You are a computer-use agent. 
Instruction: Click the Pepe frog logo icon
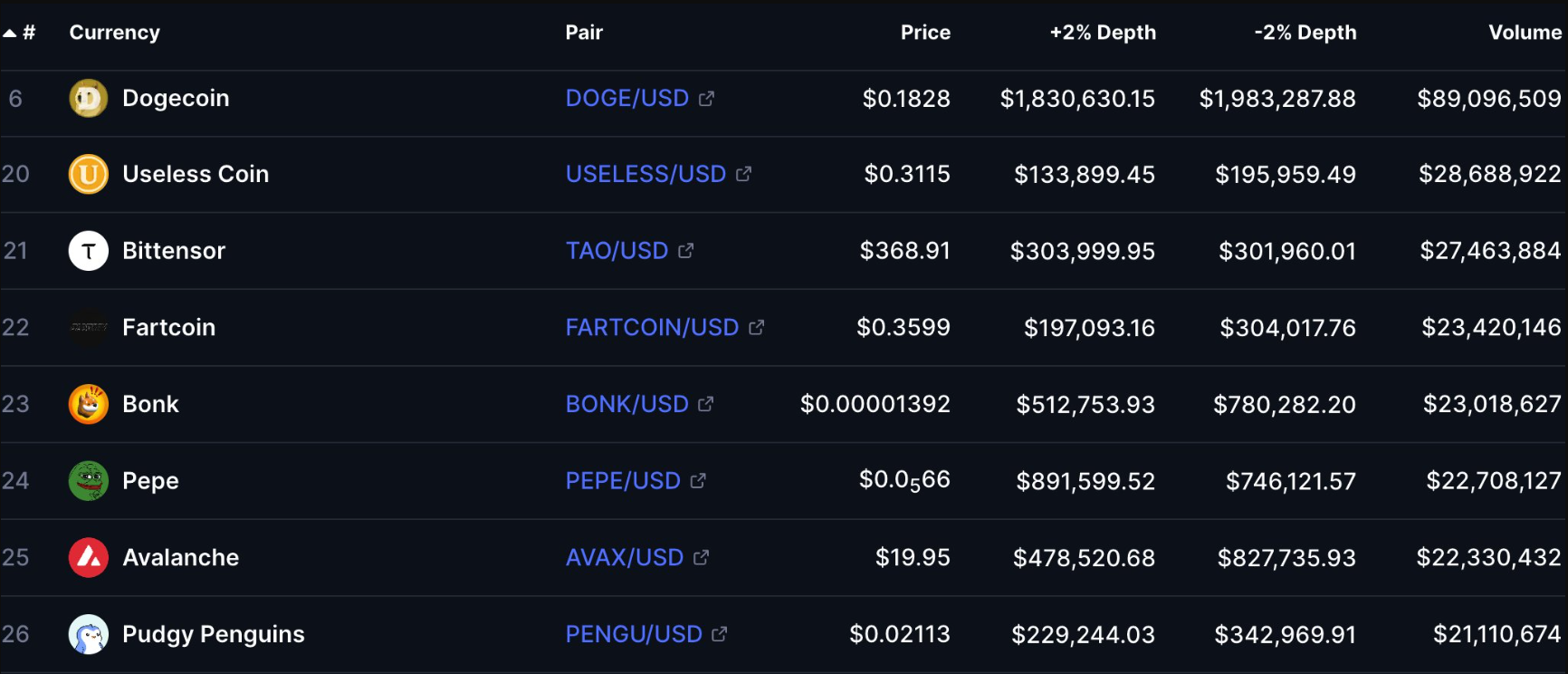click(89, 481)
